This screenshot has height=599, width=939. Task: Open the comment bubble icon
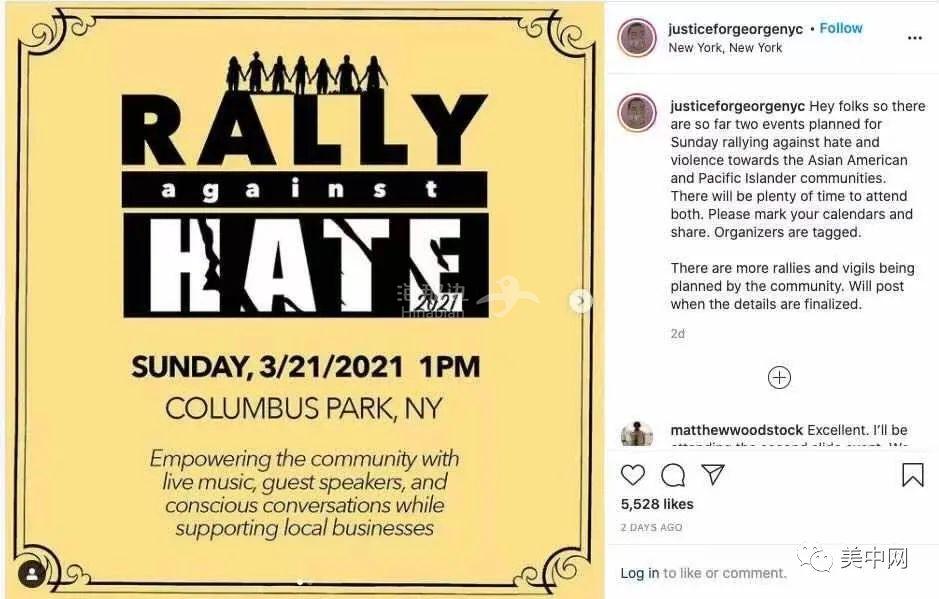(673, 475)
